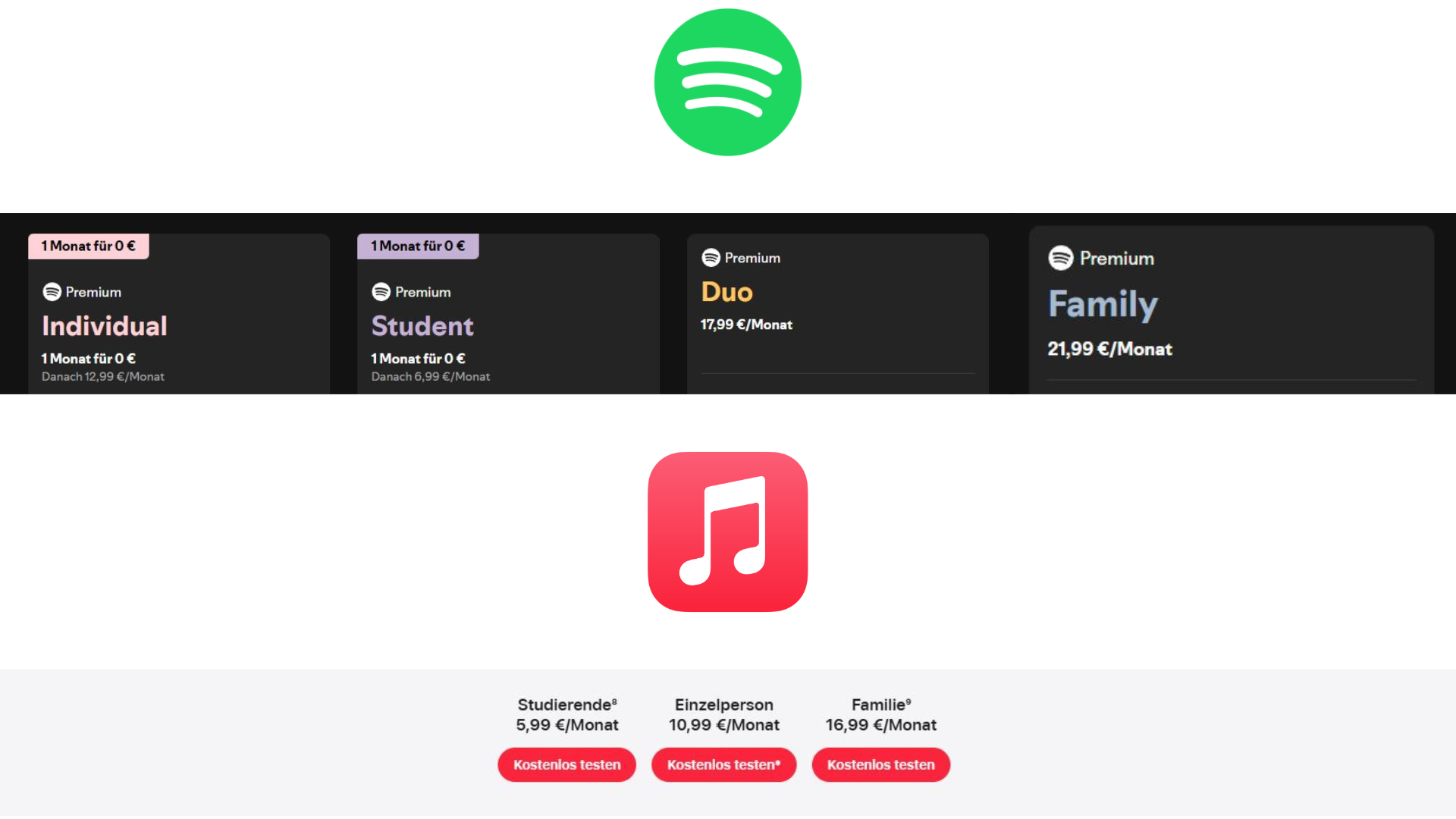Screen dimensions: 1456x819
Task: Click the red Apple Music app icon
Action: pyautogui.click(x=728, y=532)
